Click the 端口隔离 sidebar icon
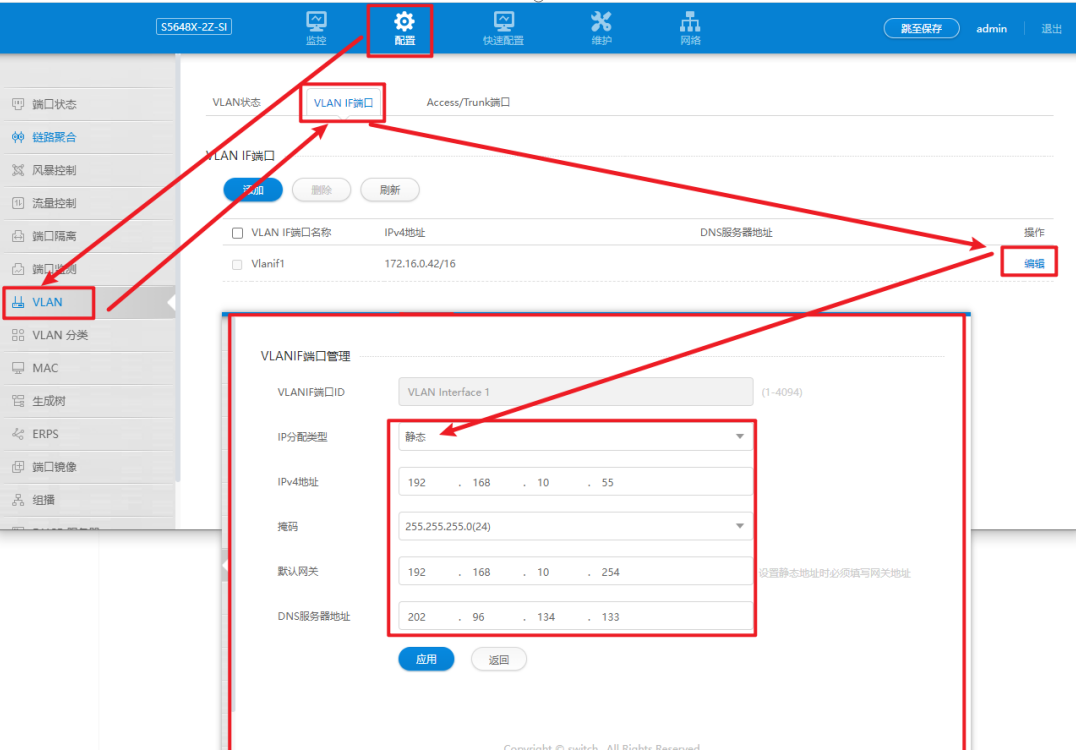Screen dimensions: 1076x750 point(19,236)
